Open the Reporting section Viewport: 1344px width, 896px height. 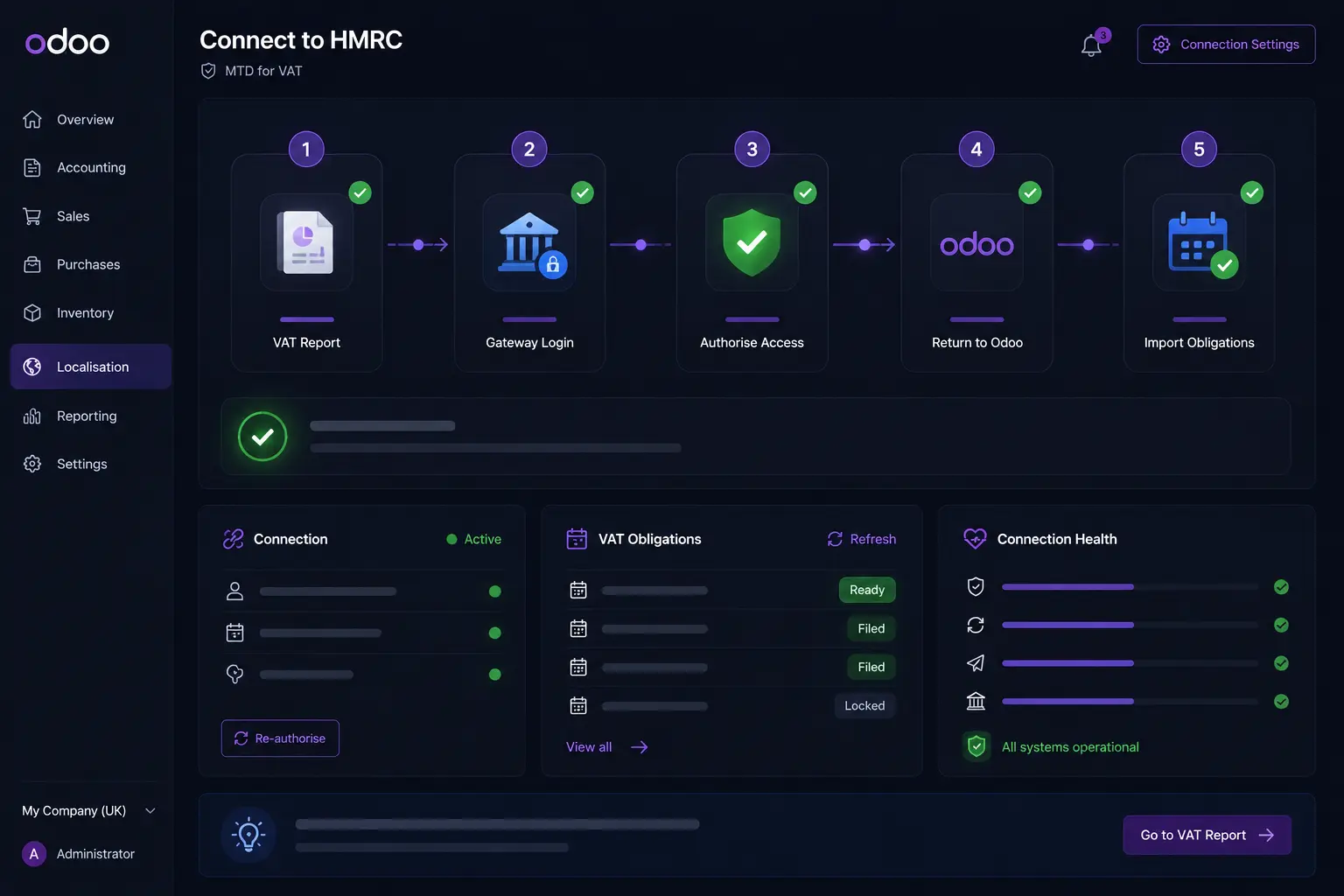(x=91, y=416)
